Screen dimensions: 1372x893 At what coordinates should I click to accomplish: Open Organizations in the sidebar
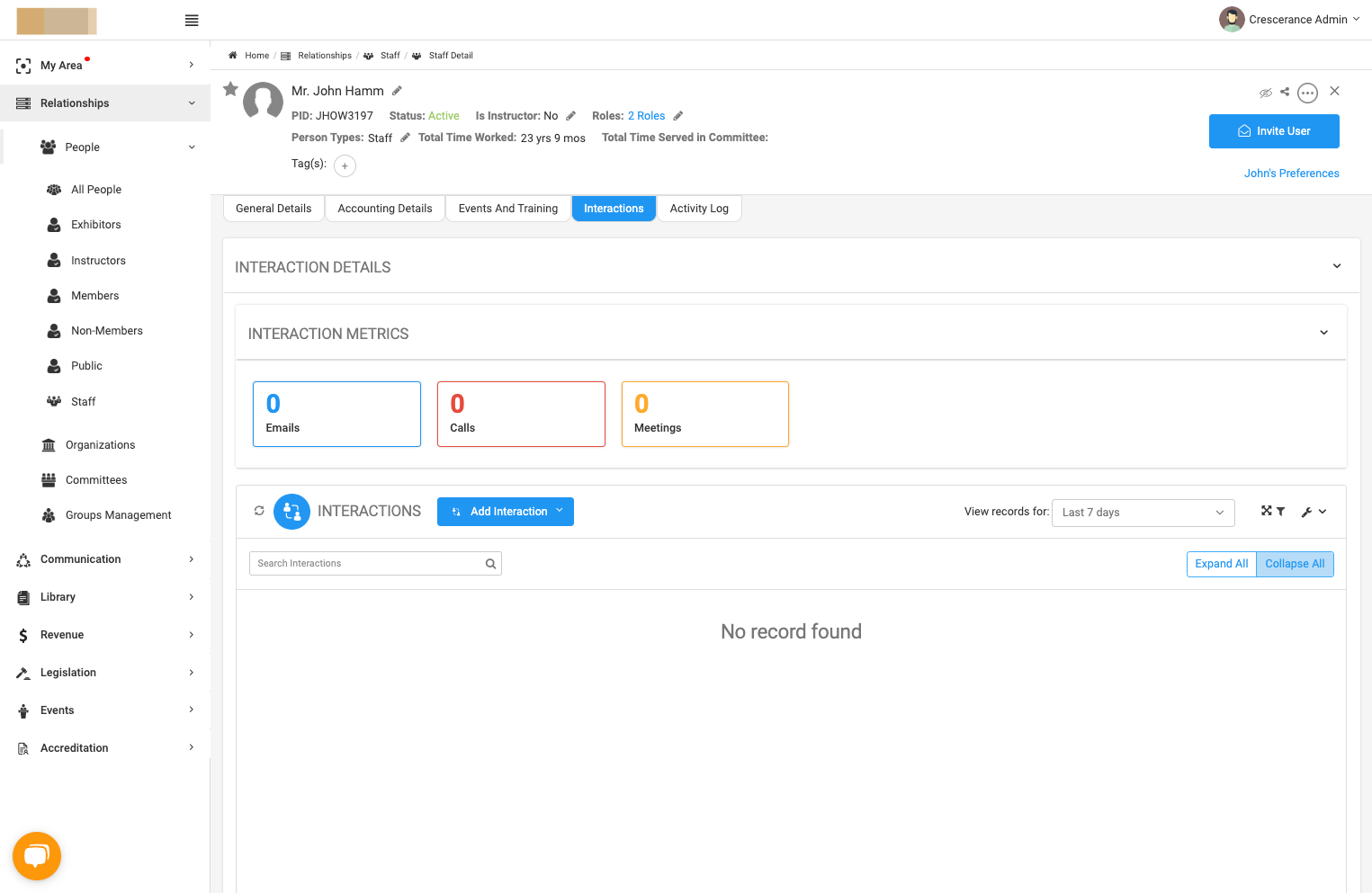[x=100, y=445]
